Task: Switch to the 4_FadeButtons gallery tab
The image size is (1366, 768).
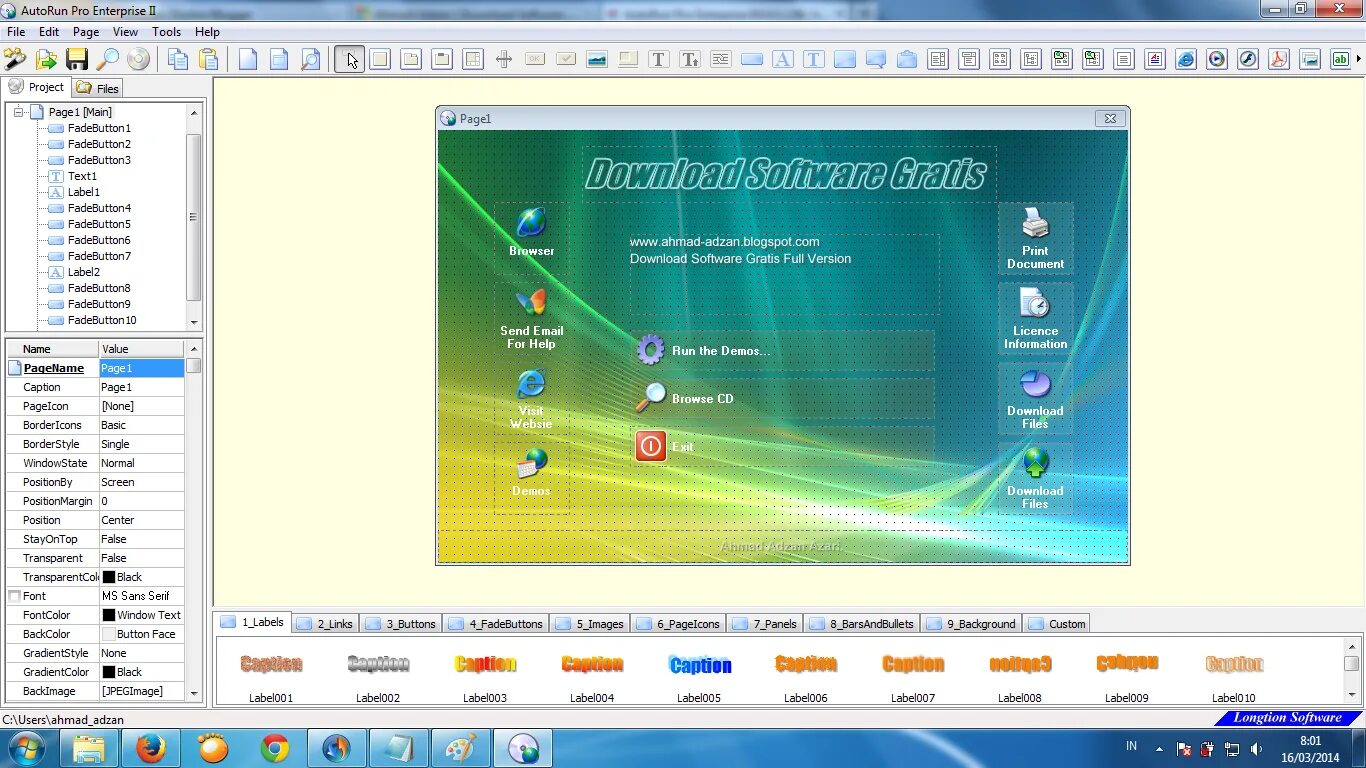Action: [x=495, y=623]
